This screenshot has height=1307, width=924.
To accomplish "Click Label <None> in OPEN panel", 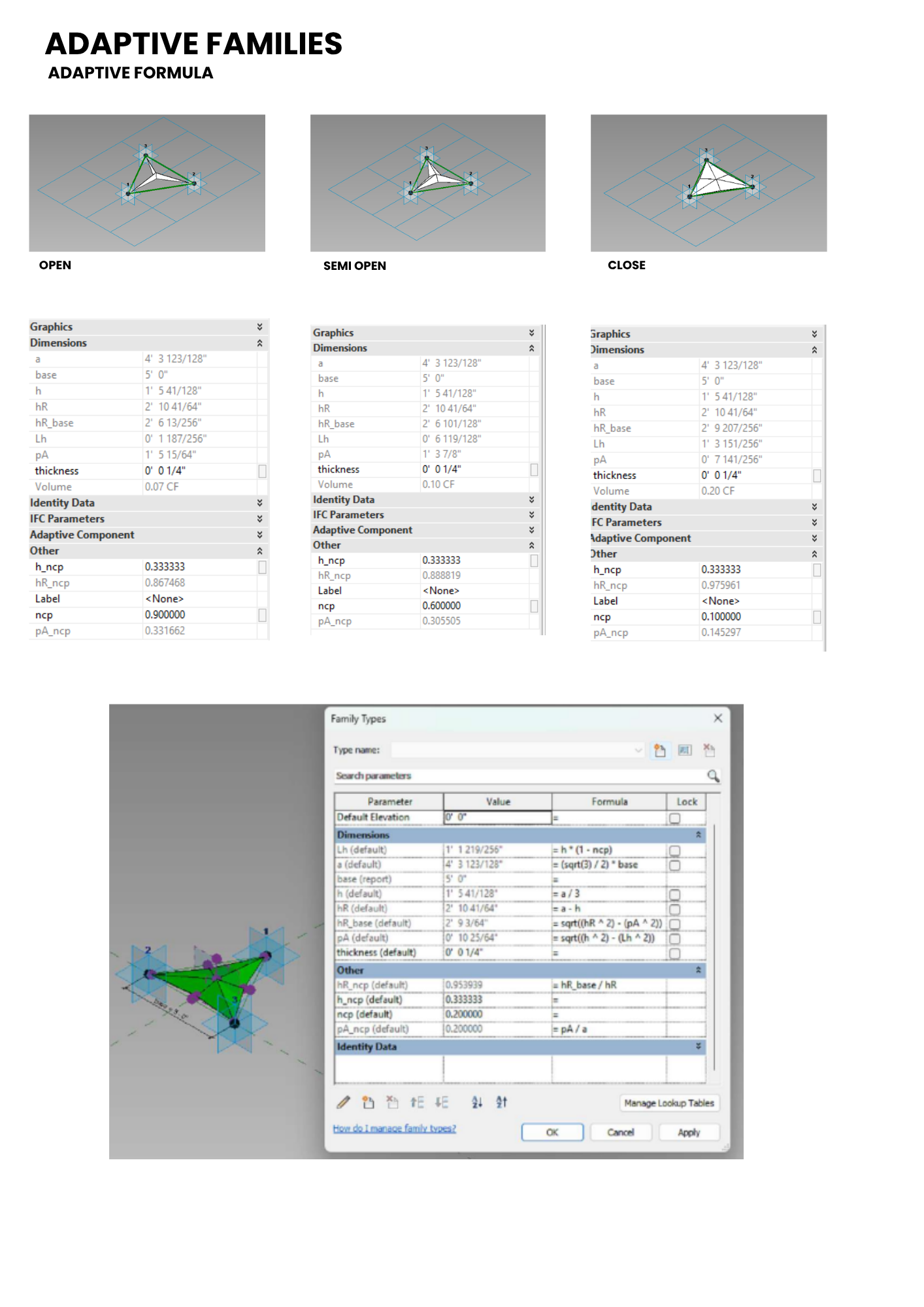I will pyautogui.click(x=165, y=599).
